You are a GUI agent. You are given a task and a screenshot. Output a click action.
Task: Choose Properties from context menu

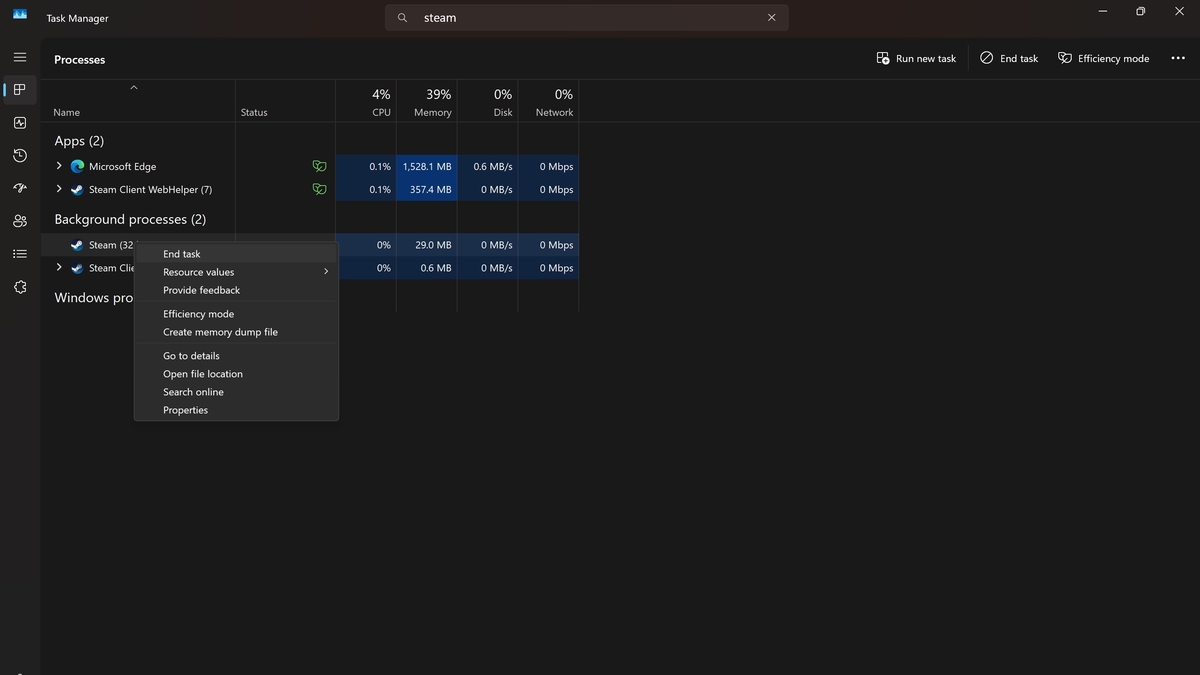tap(236, 410)
